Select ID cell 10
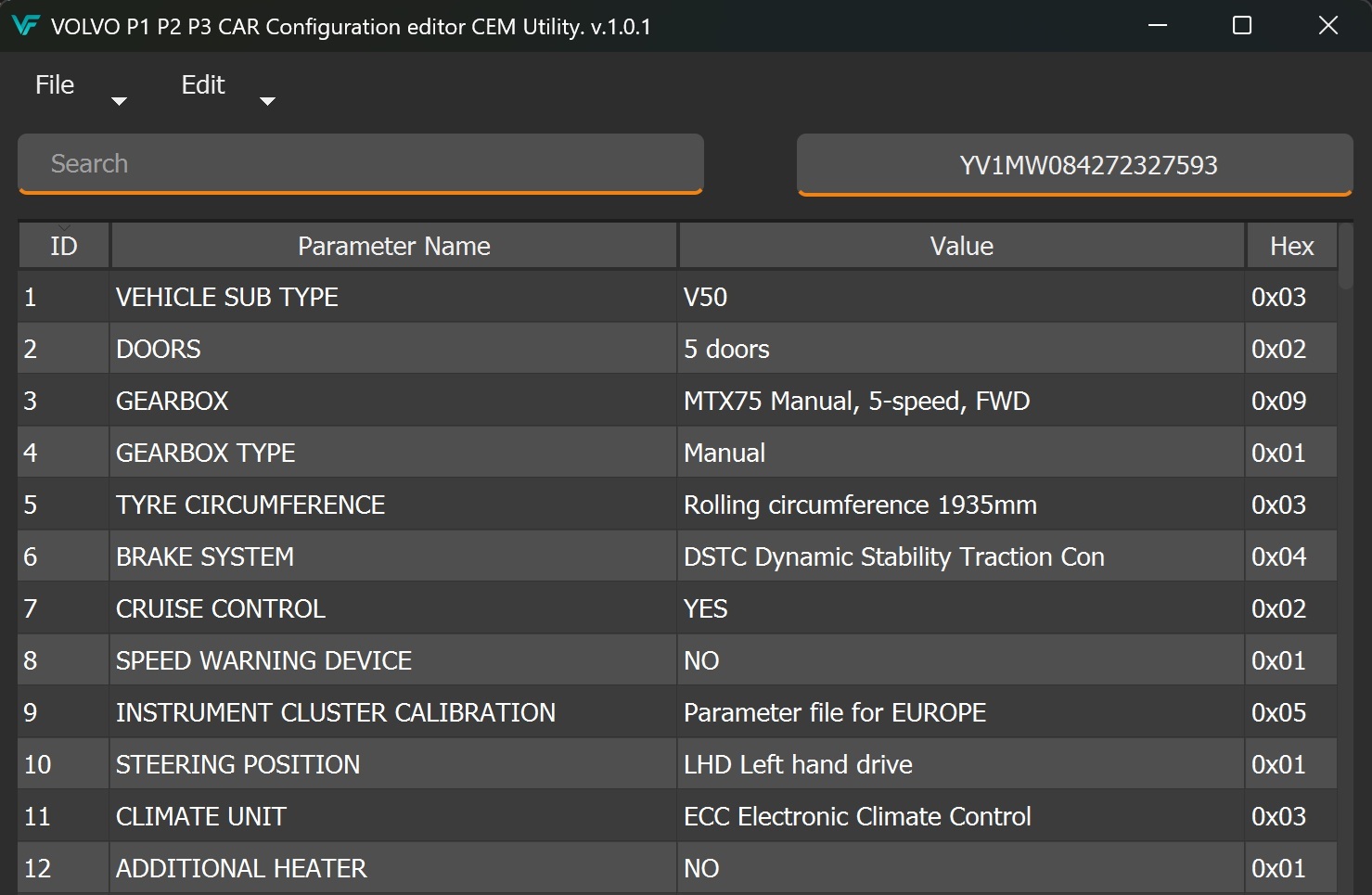The image size is (1372, 895). [x=63, y=764]
